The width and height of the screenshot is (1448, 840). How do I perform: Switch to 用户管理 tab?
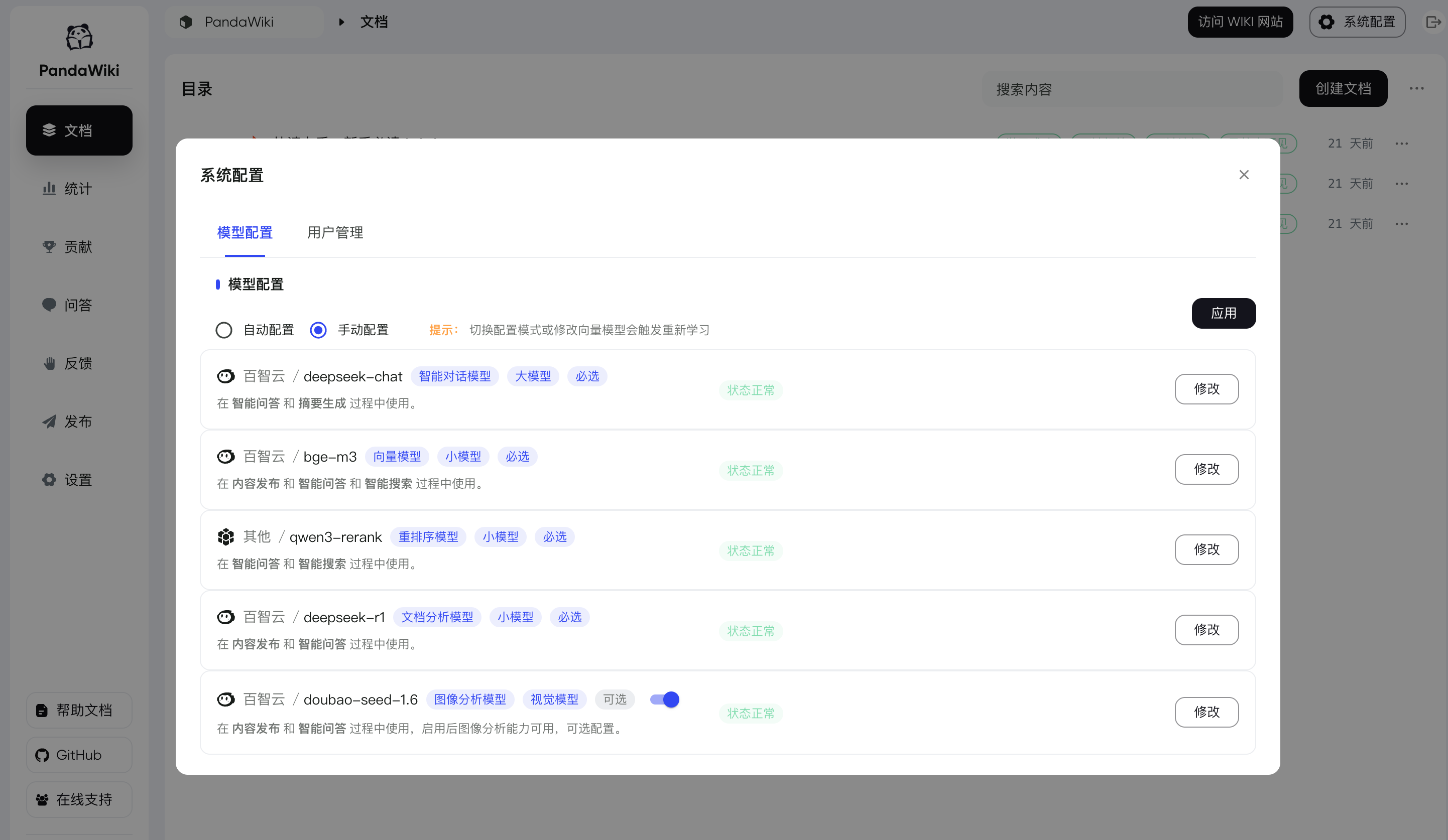335,232
